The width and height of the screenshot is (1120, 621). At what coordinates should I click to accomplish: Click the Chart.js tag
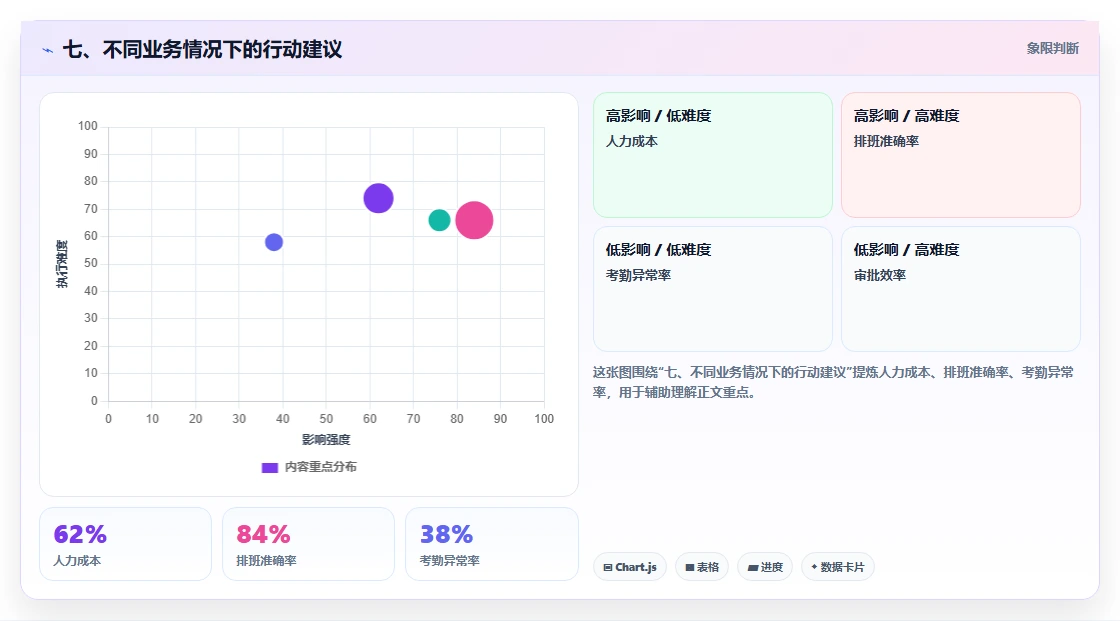pos(630,567)
